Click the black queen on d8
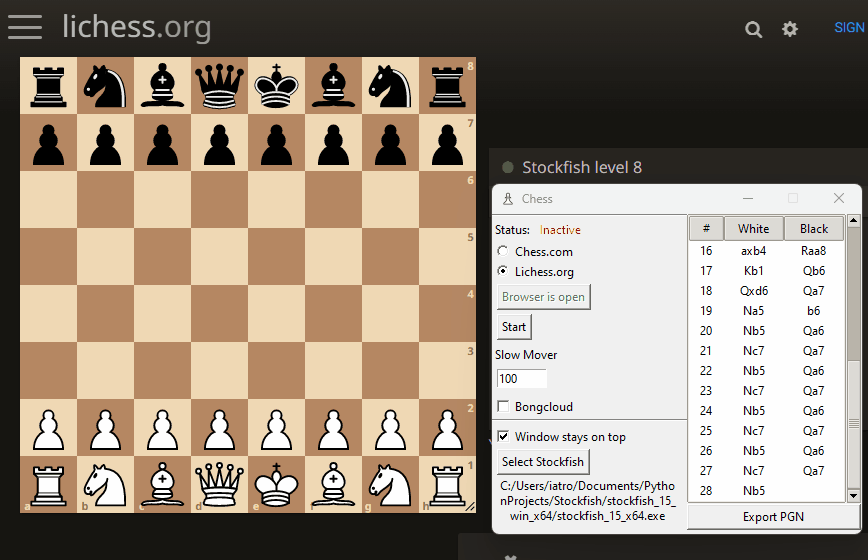 click(x=219, y=86)
